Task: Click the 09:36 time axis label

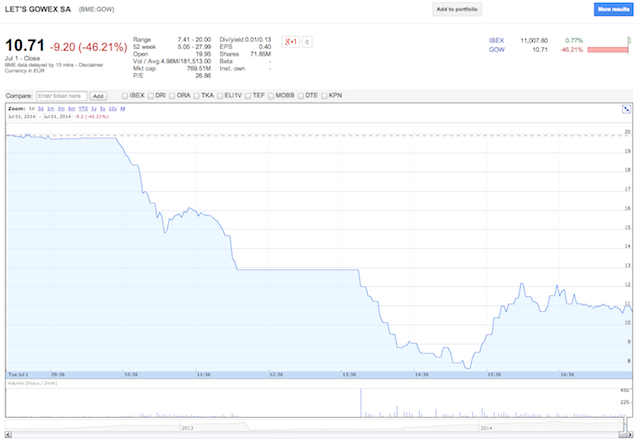Action: coord(58,374)
